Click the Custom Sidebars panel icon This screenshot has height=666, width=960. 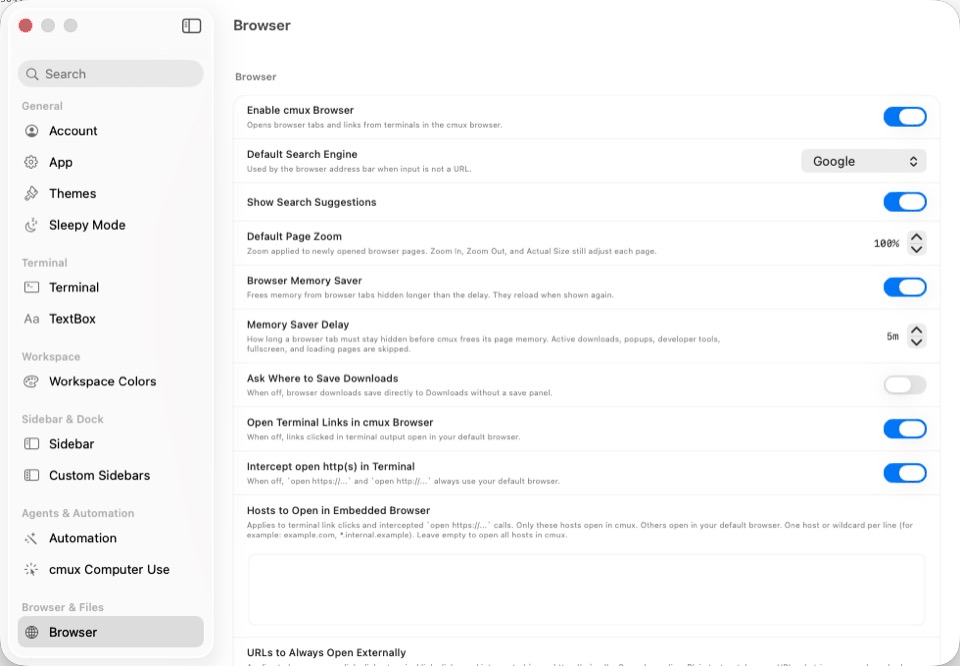point(31,475)
